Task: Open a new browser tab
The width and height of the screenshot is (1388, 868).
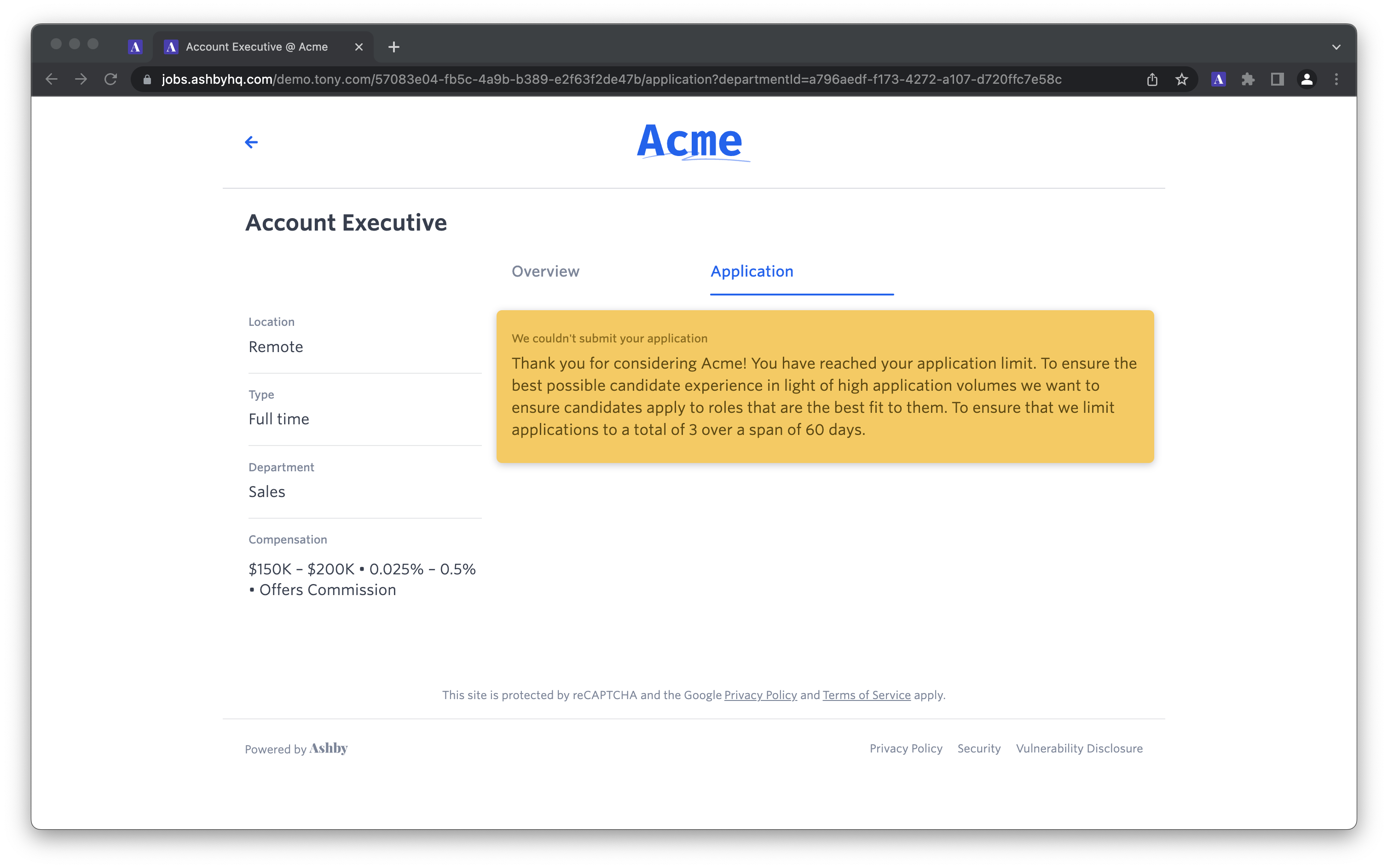Action: click(394, 47)
